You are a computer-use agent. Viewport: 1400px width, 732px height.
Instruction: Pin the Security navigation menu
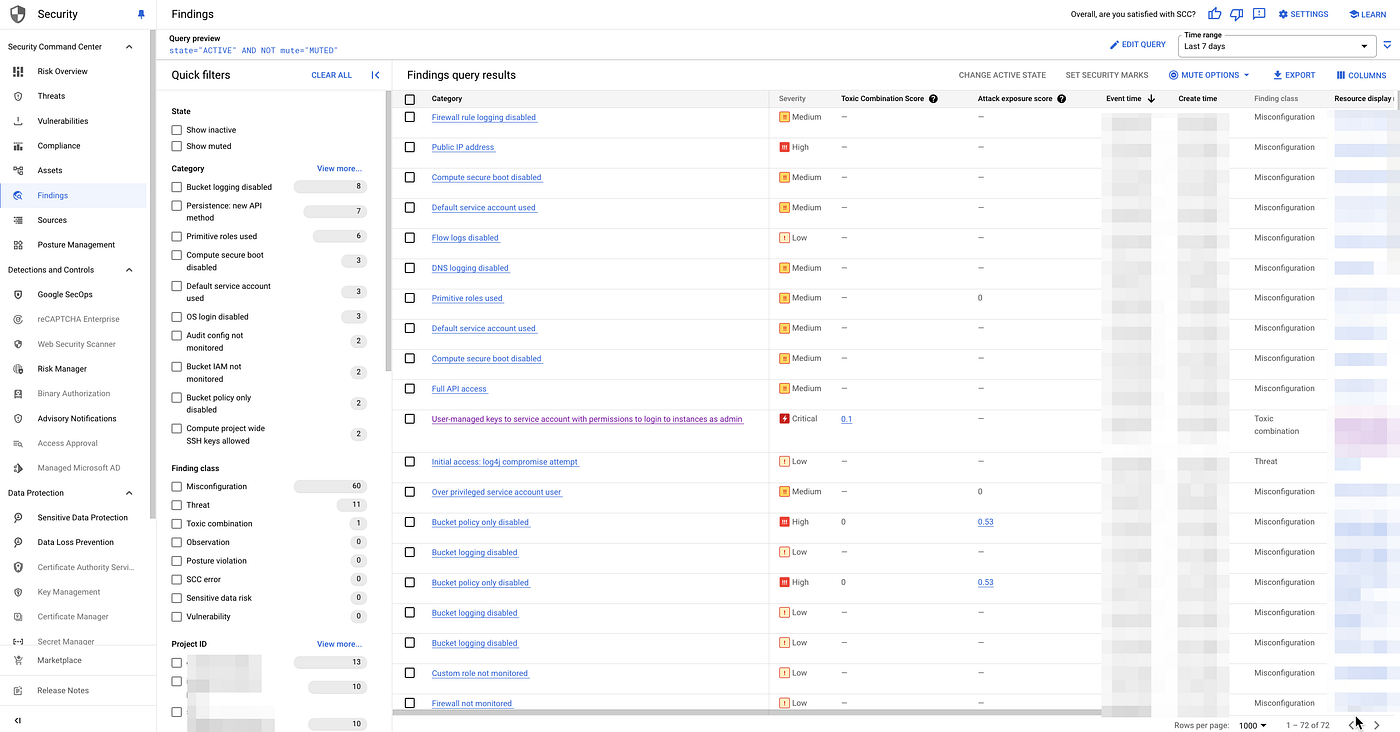click(140, 14)
